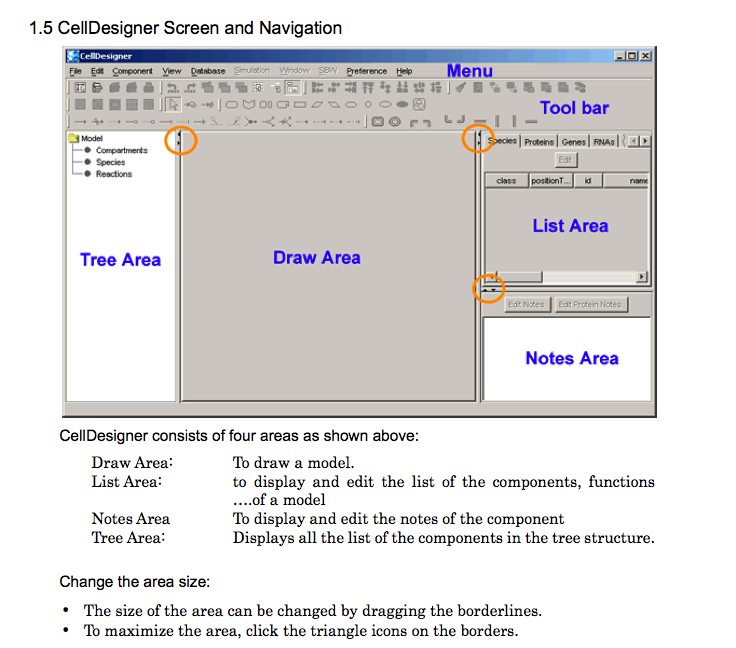The height and width of the screenshot is (648, 736).
Task: Choose the first state transition arrow tool
Action: coord(82,121)
